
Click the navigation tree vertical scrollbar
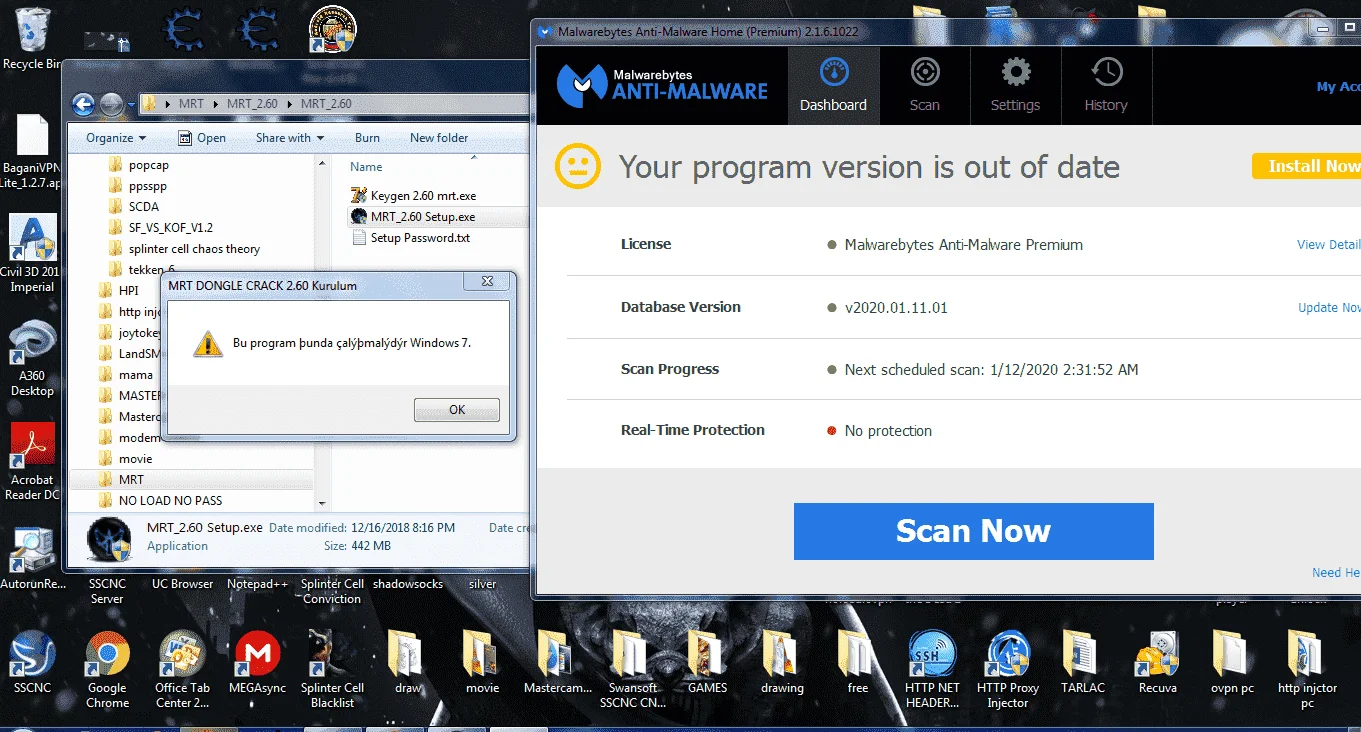(322, 332)
